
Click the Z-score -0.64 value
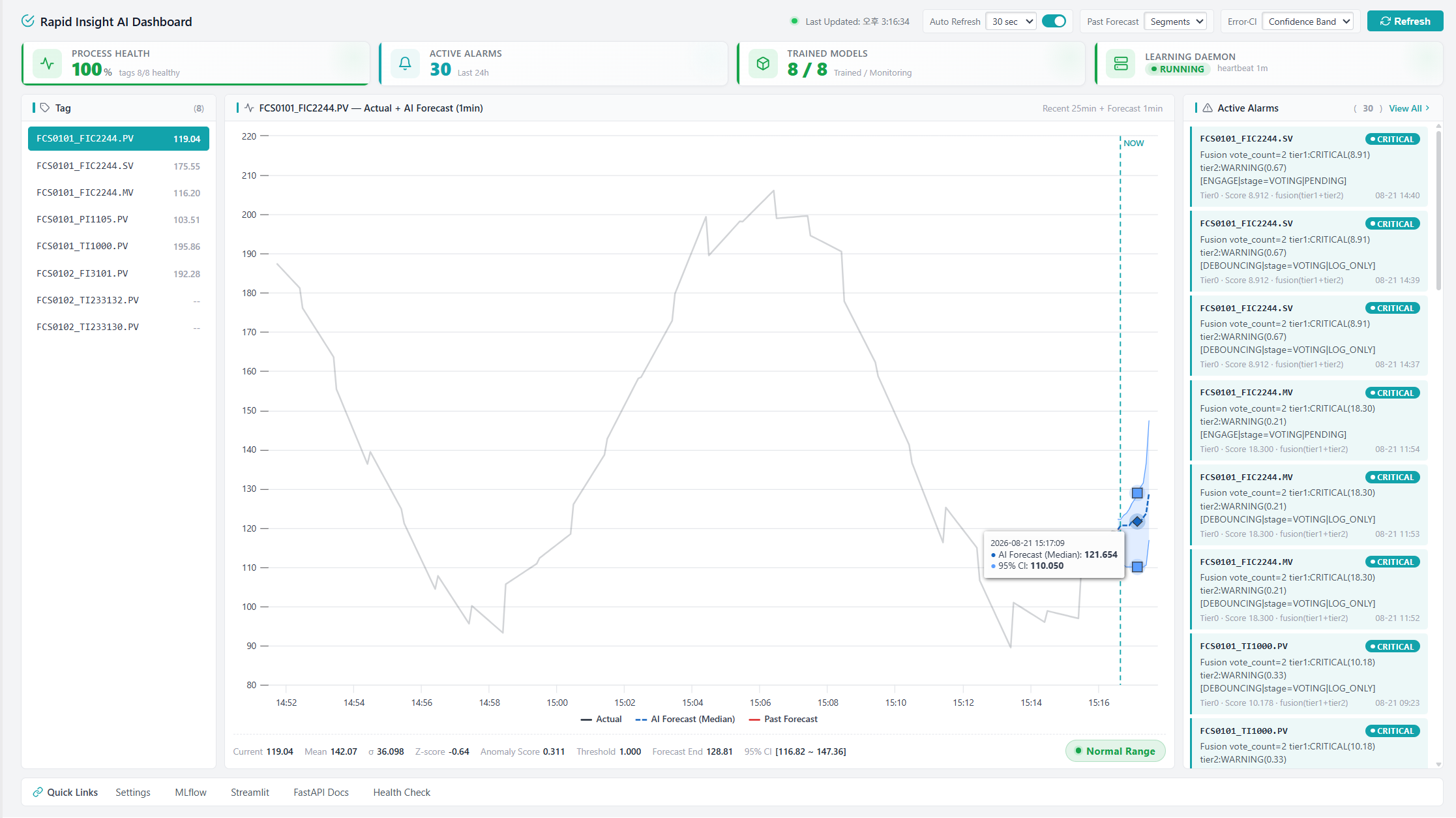[459, 751]
